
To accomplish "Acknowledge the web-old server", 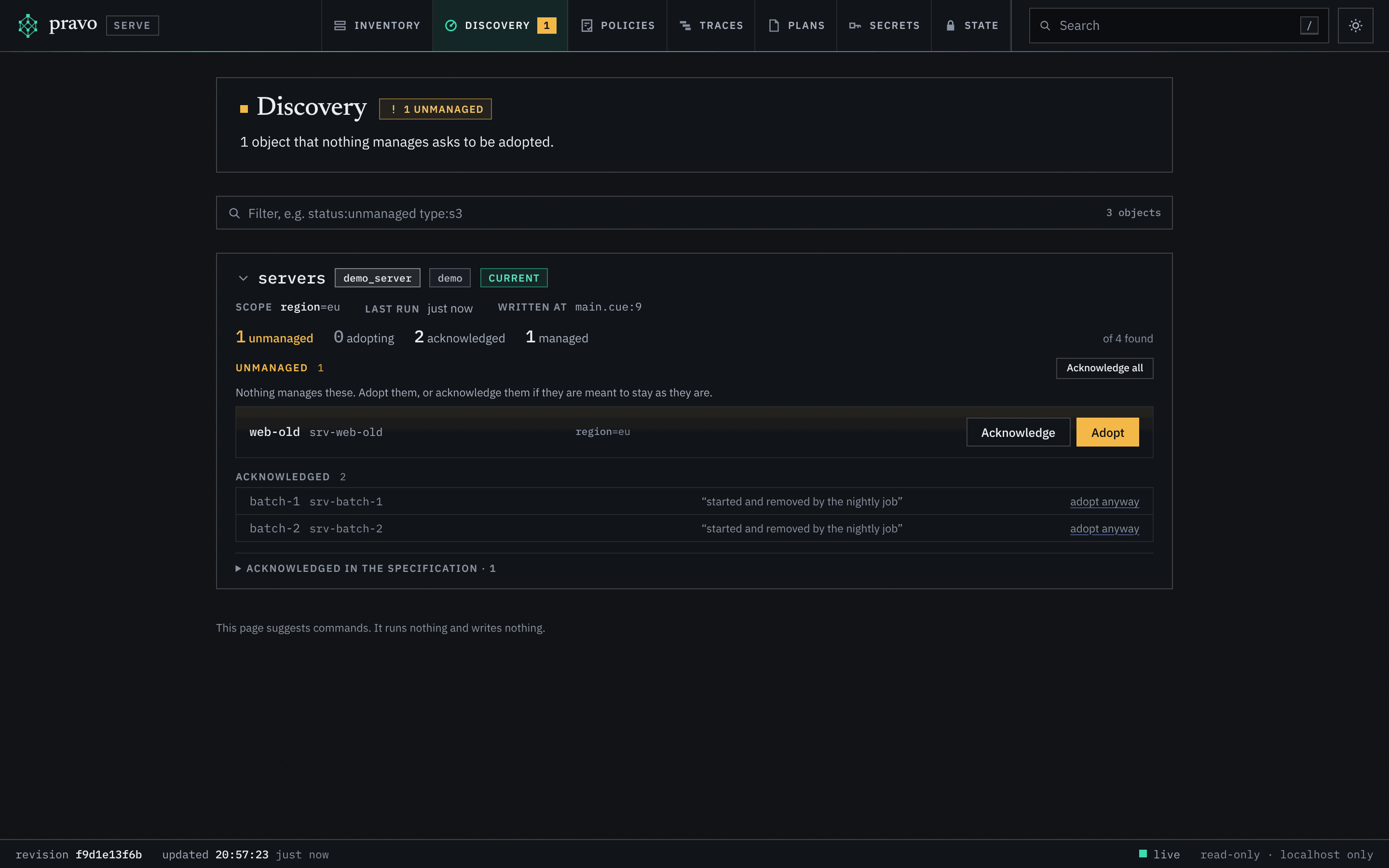I will (1018, 432).
